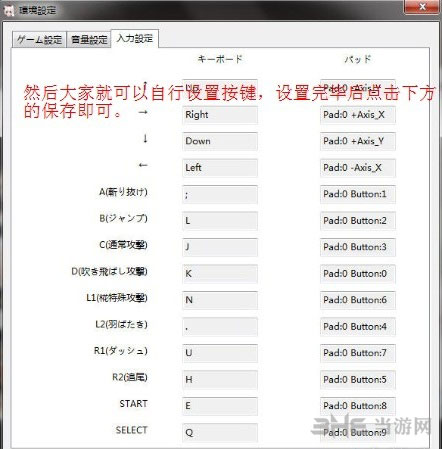The image size is (442, 449).
Task: Click the C(通常攻撃) keyboard field J
Action: tap(220, 247)
